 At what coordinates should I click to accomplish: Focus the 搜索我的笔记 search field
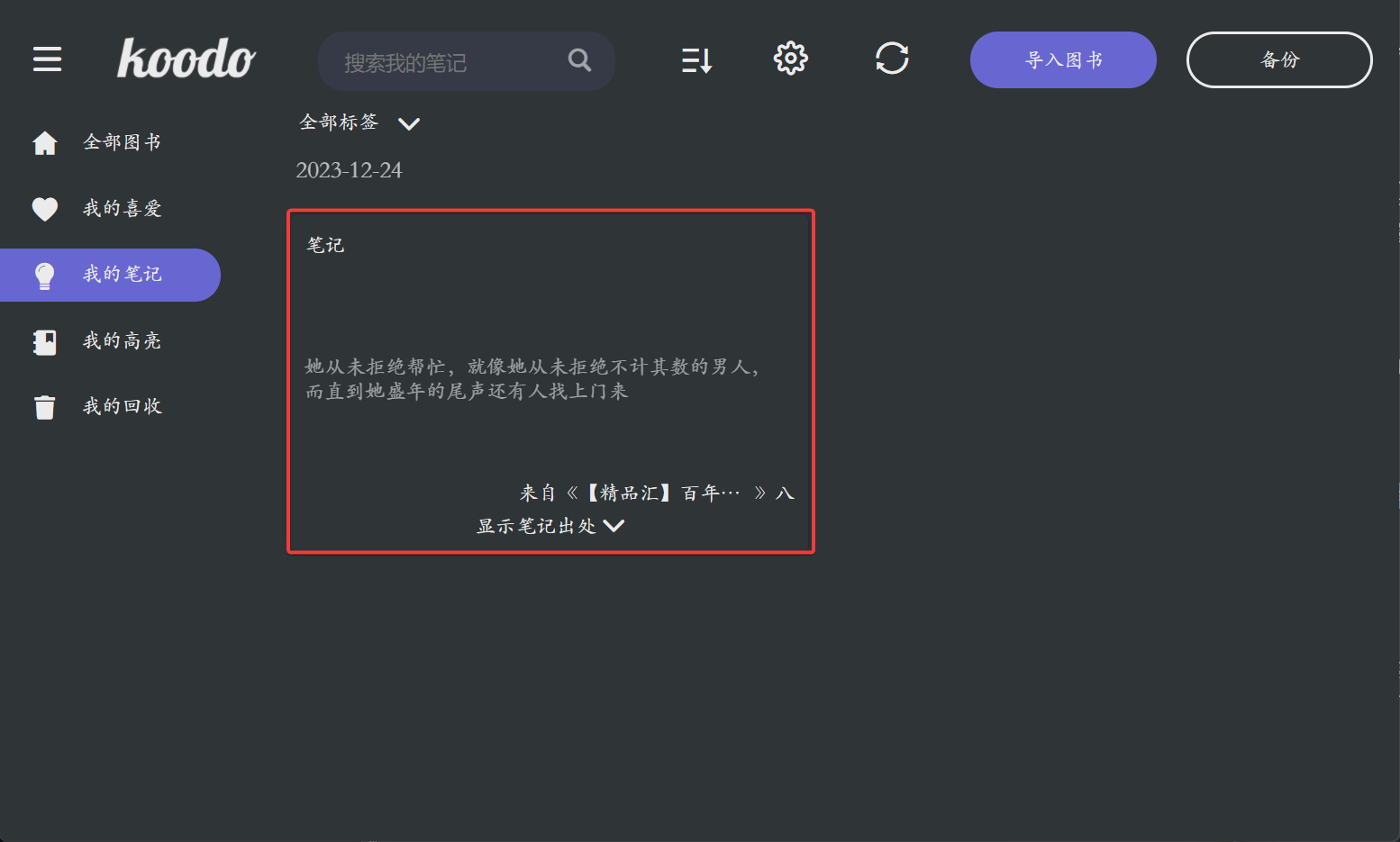[x=467, y=61]
